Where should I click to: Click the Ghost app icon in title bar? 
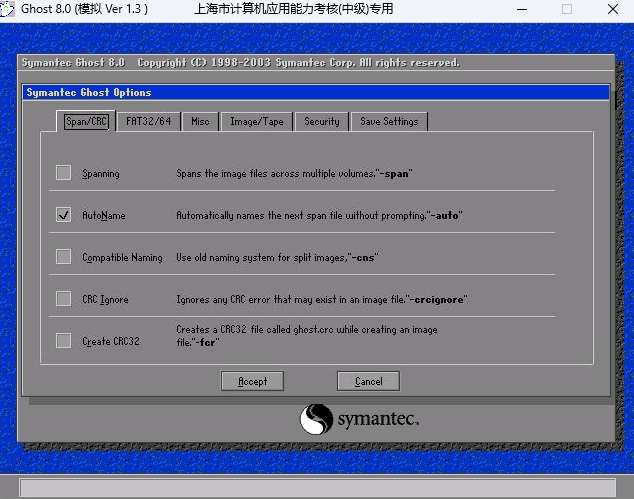pos(7,9)
